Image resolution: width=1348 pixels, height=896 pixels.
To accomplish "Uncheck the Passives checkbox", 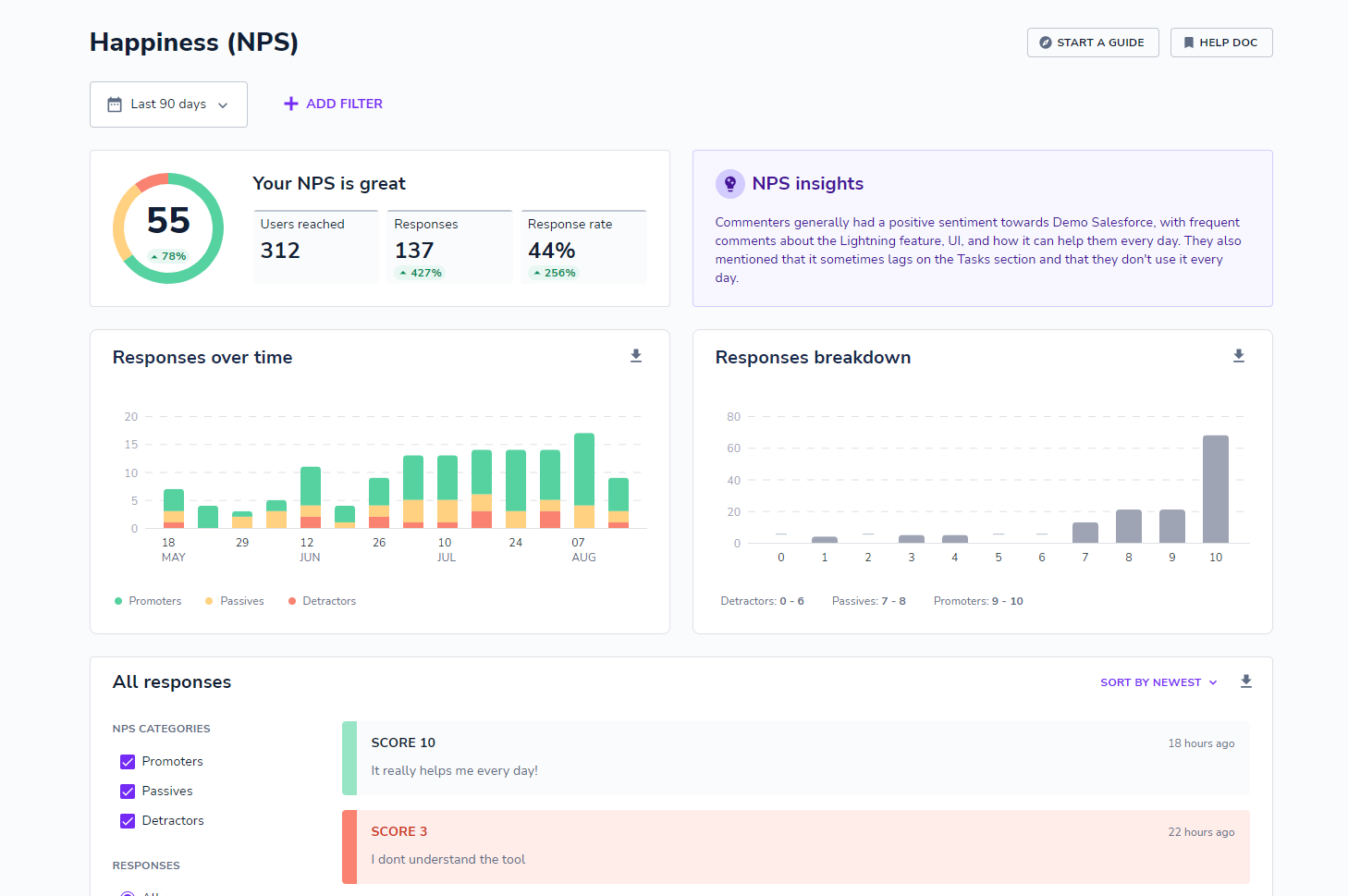I will pyautogui.click(x=128, y=792).
